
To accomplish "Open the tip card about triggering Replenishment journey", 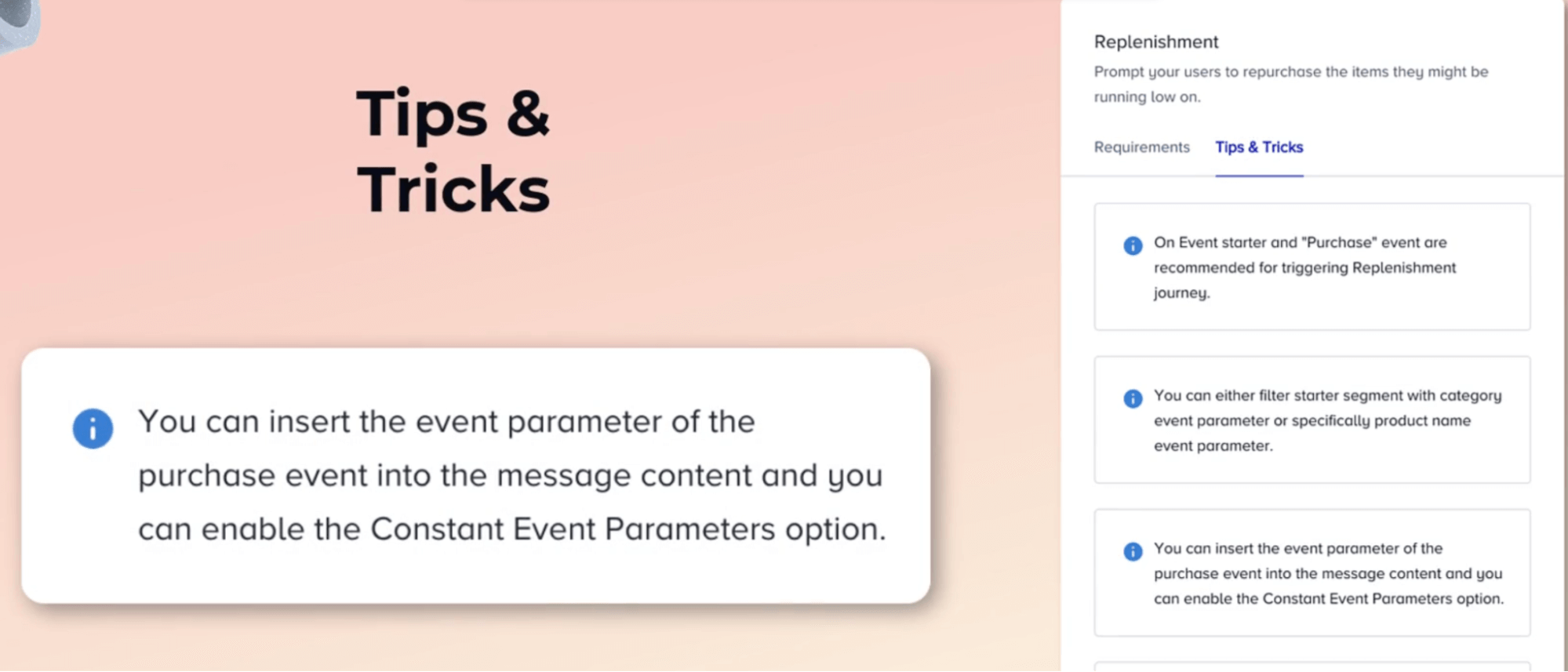I will tap(1311, 267).
